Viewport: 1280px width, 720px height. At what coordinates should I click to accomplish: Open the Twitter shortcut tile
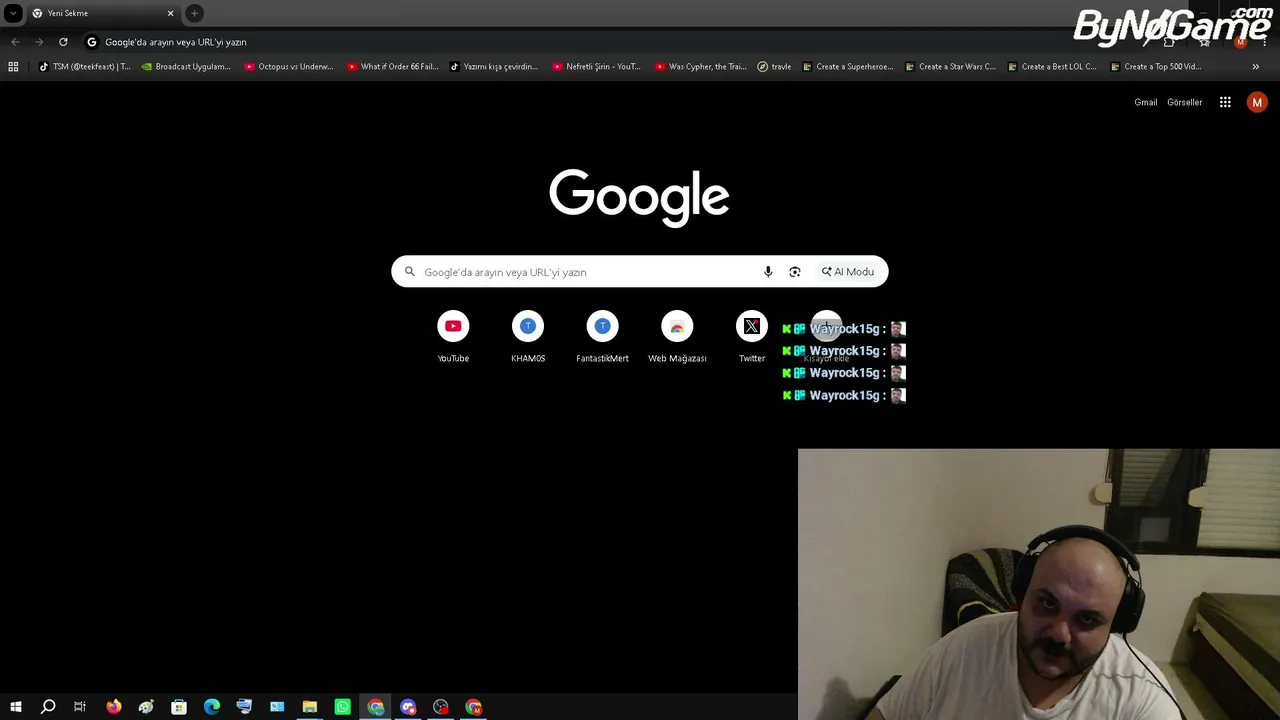point(752,337)
